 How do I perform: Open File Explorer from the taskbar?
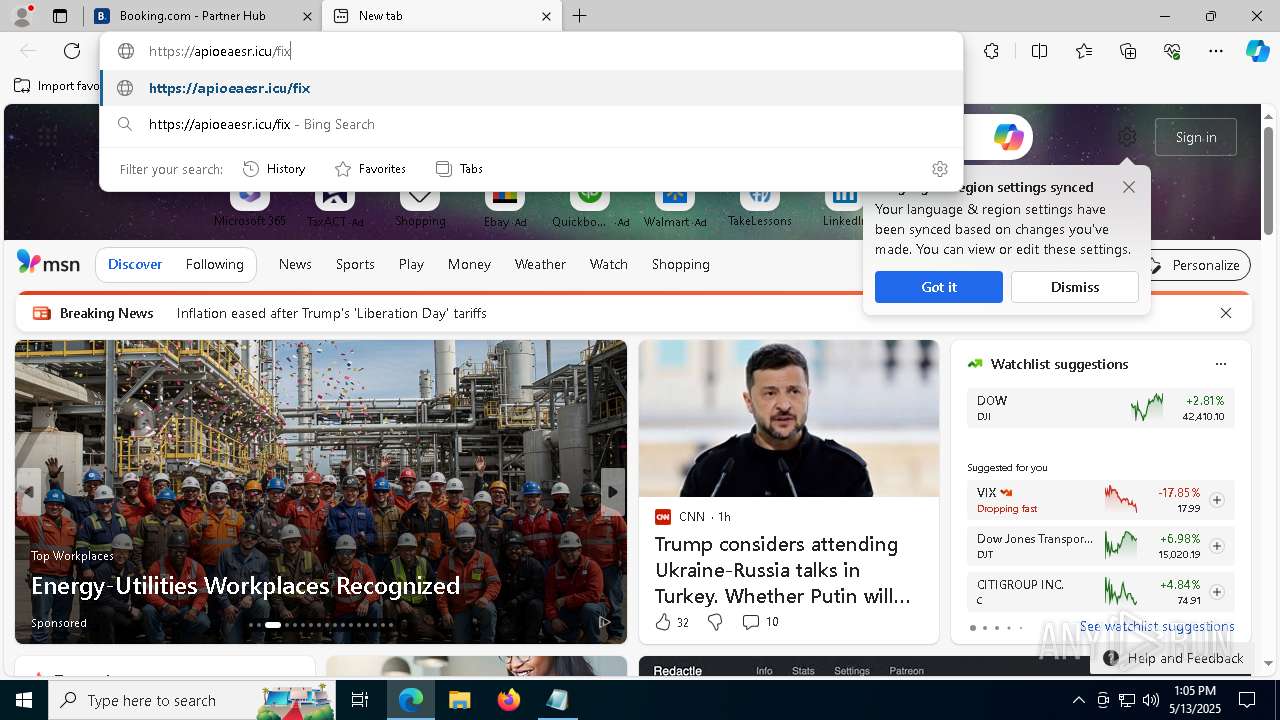[x=459, y=700]
